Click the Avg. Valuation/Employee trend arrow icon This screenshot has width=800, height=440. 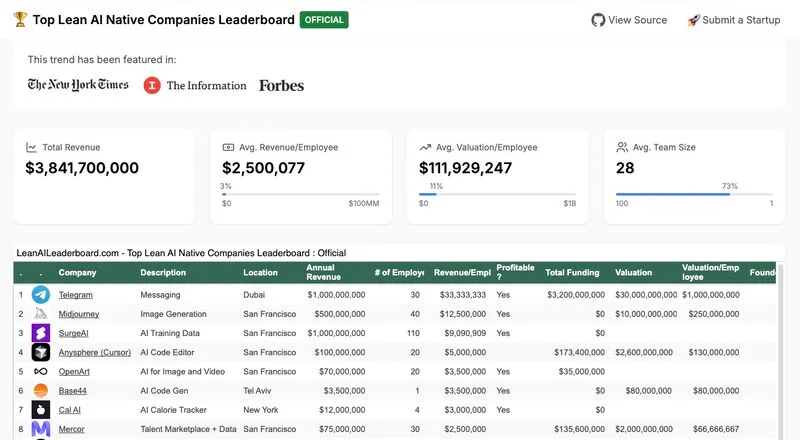pyautogui.click(x=425, y=147)
